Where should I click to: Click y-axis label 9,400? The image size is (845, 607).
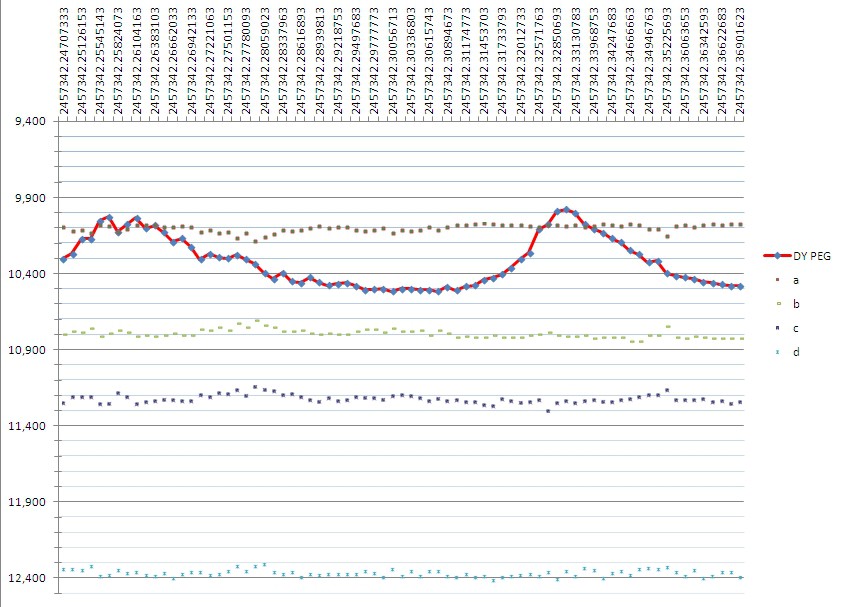(31, 121)
